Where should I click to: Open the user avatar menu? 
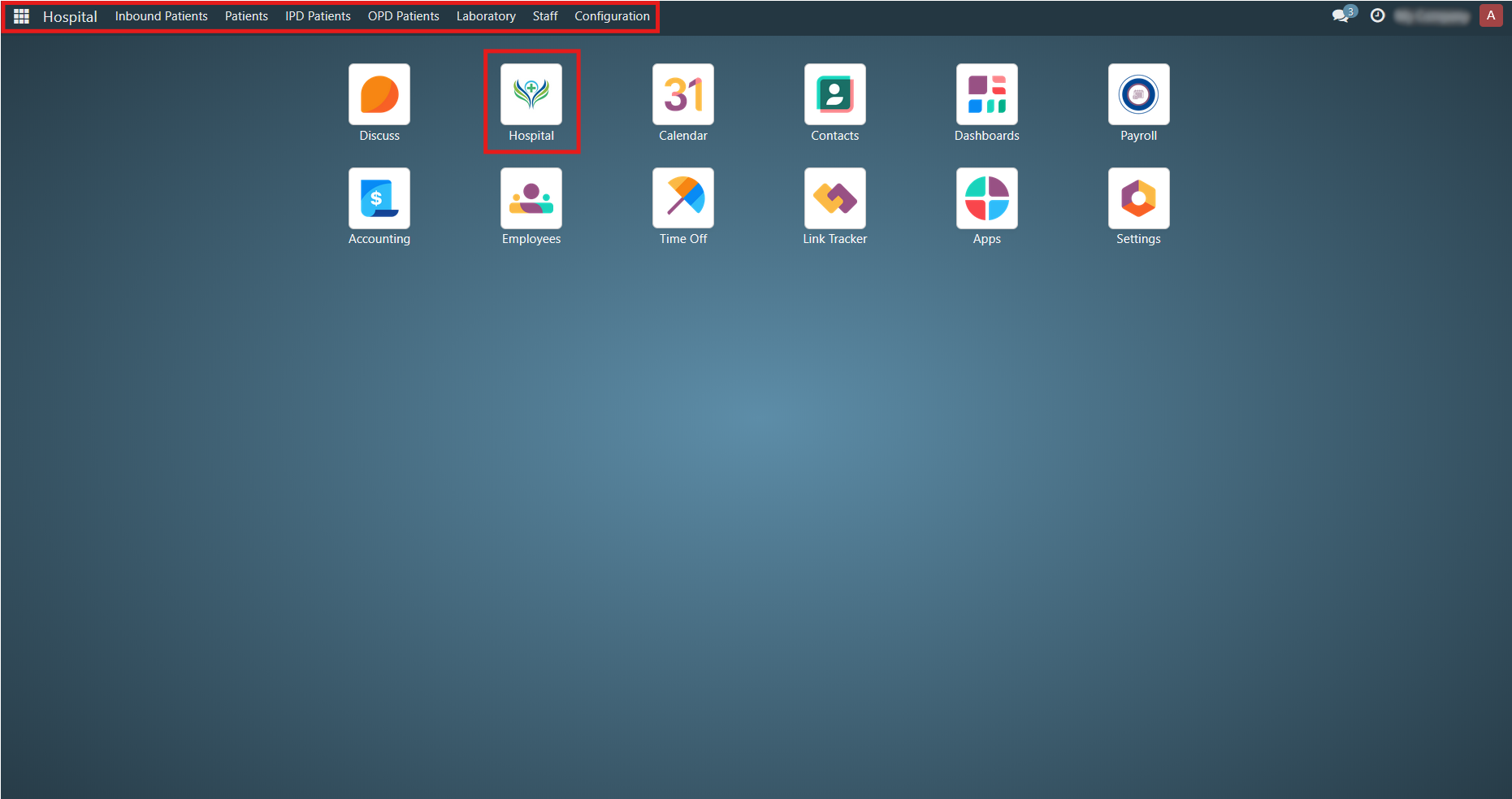(x=1490, y=15)
